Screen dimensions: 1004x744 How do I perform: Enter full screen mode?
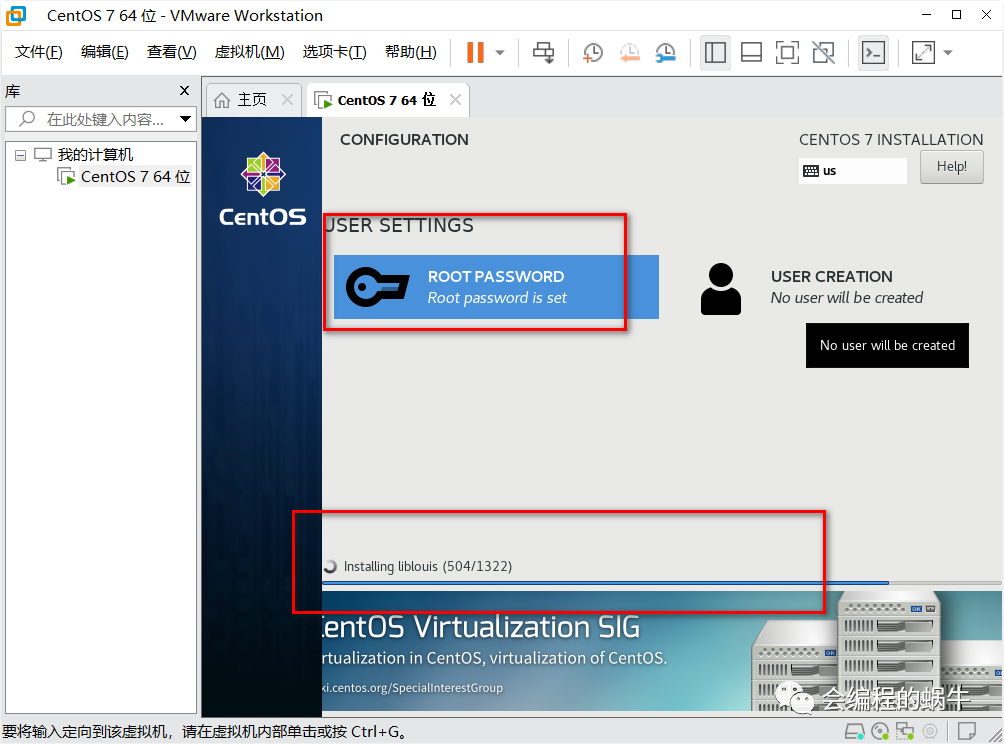click(x=787, y=53)
